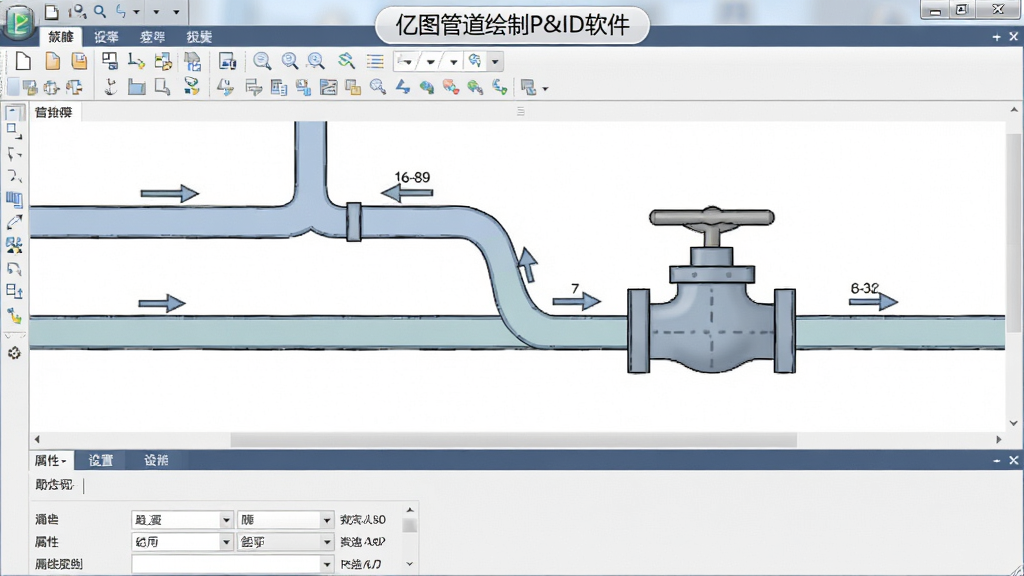Viewport: 1024px width, 576px height.
Task: Close the bottom properties panel
Action: click(1014, 461)
